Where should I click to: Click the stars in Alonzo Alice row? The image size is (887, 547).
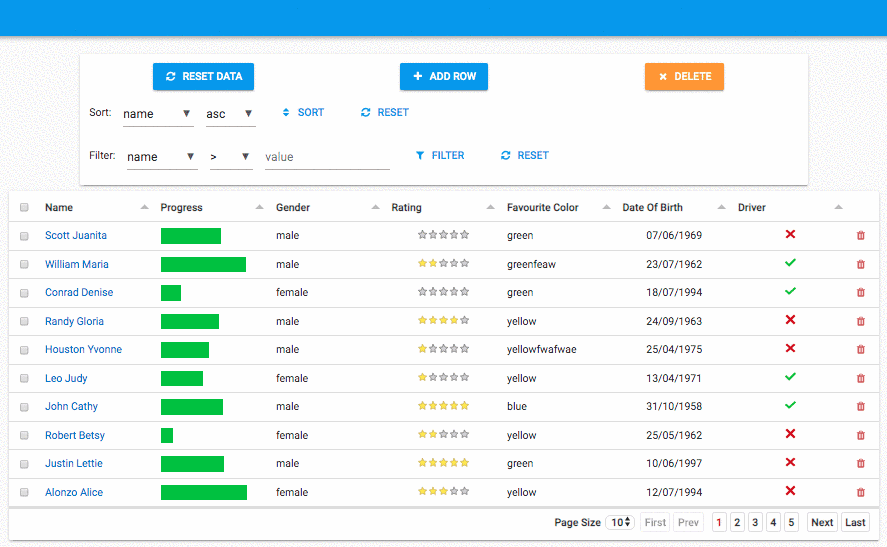point(444,491)
